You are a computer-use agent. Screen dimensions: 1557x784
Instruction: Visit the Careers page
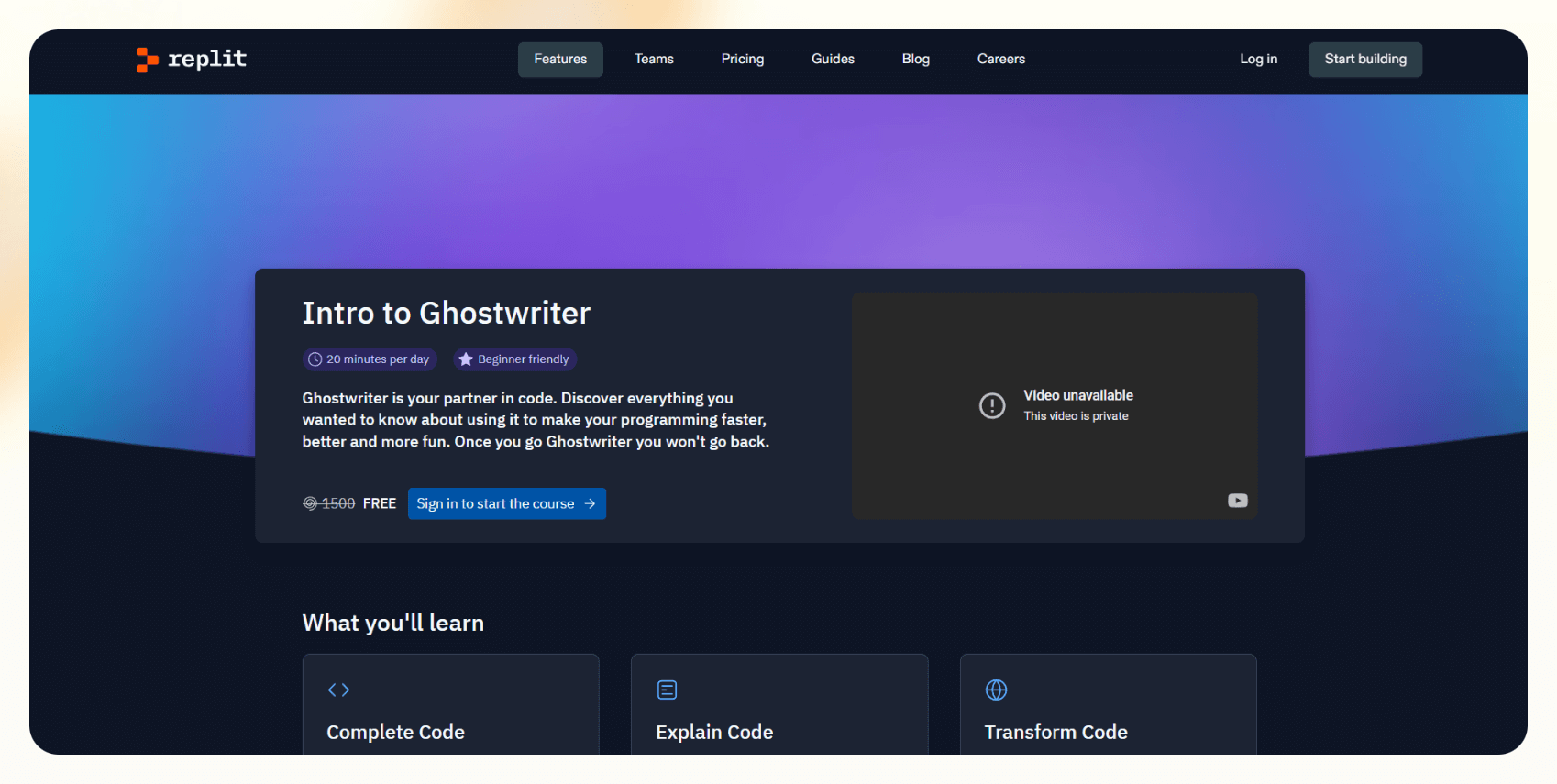(x=1001, y=60)
